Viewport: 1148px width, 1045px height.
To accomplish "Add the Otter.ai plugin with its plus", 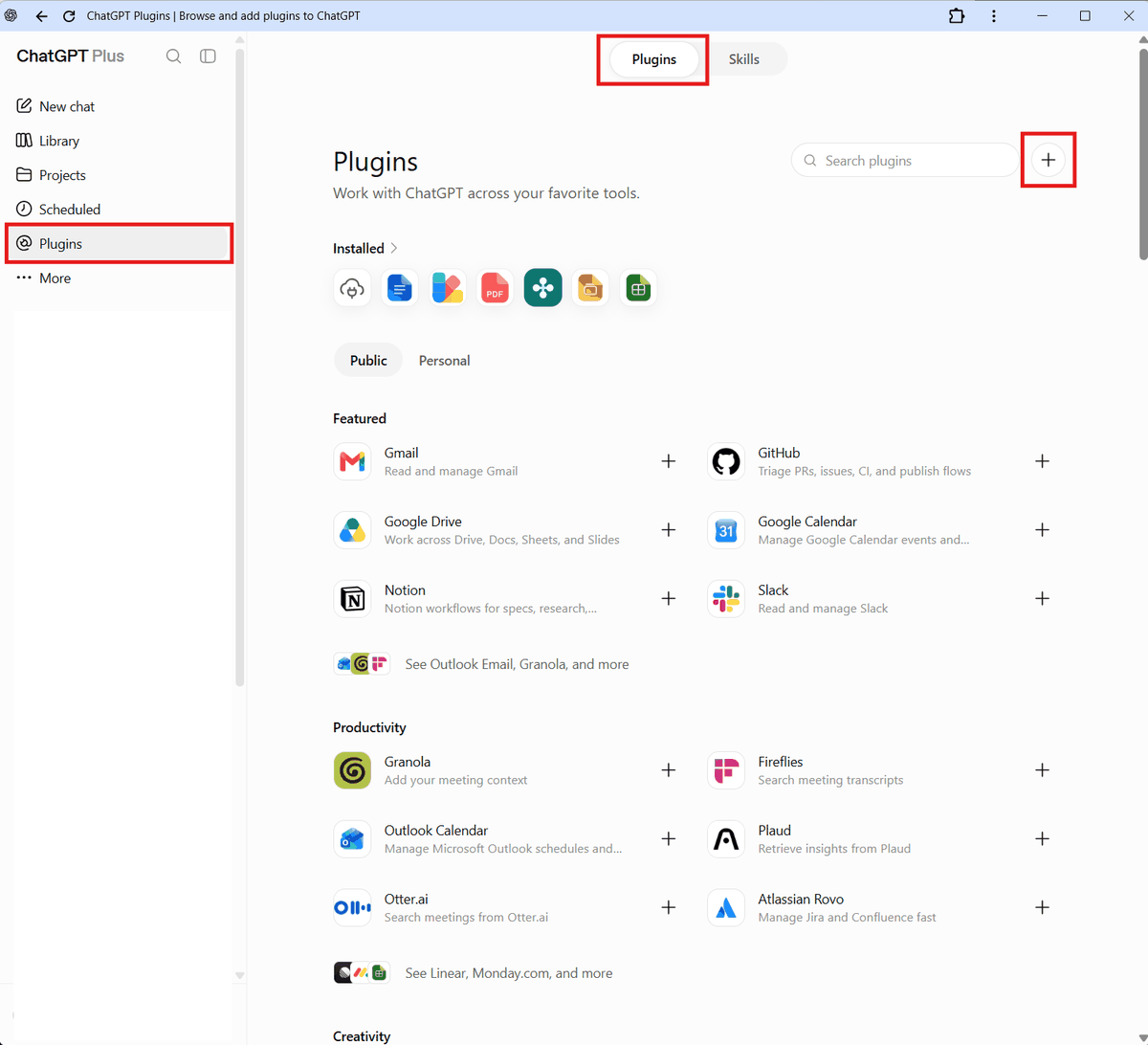I will 669,908.
